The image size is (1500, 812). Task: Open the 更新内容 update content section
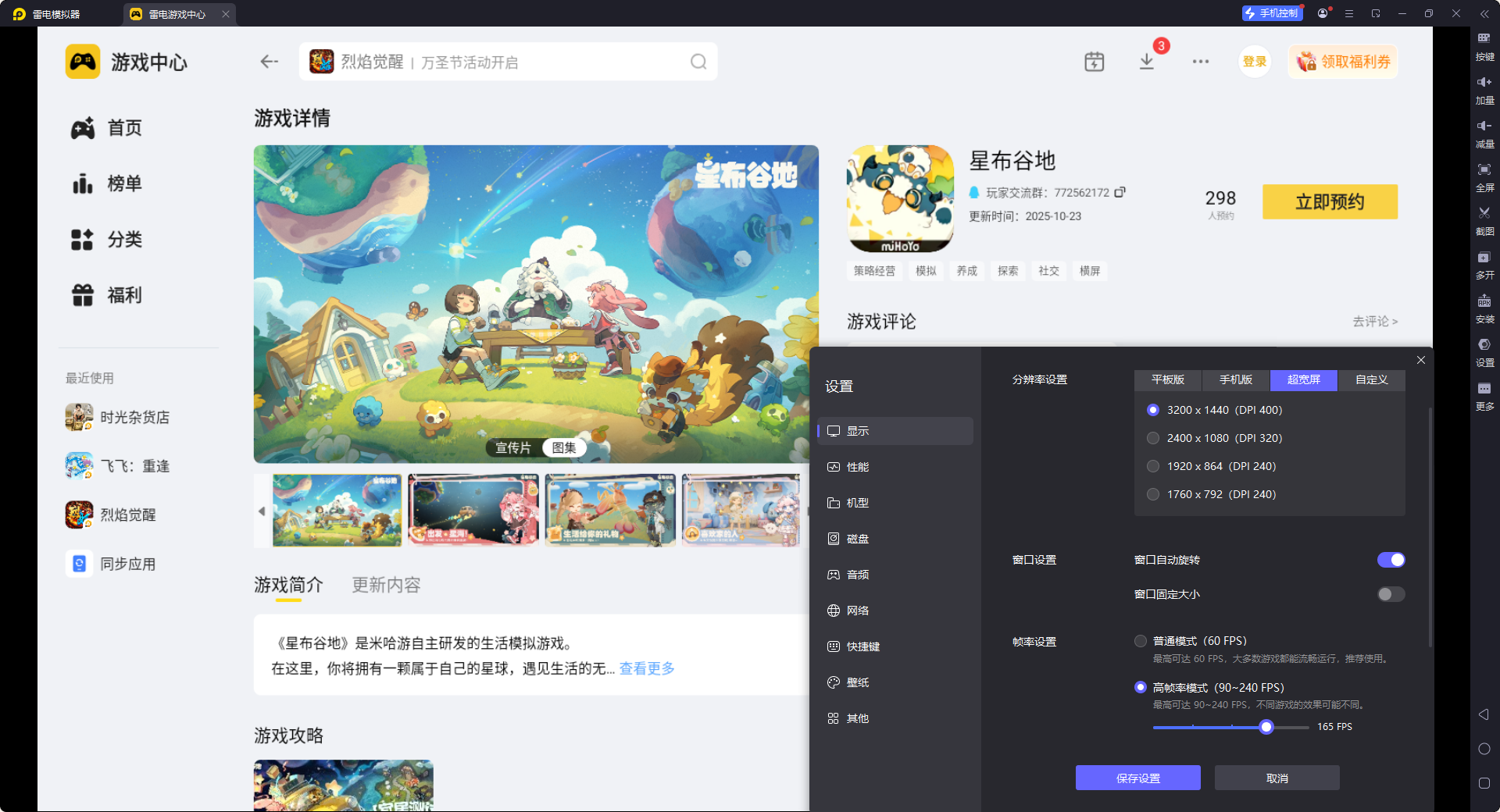385,585
